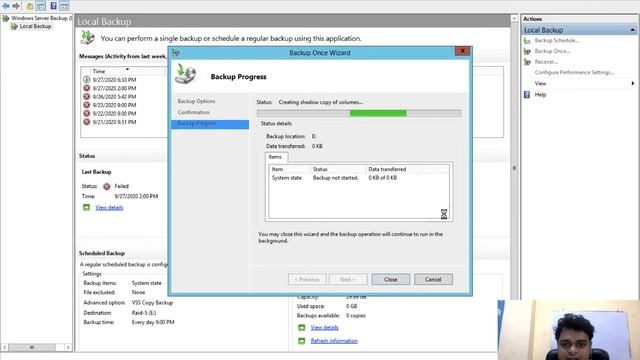Click 'Backup not started.' status cell

[x=335, y=178]
